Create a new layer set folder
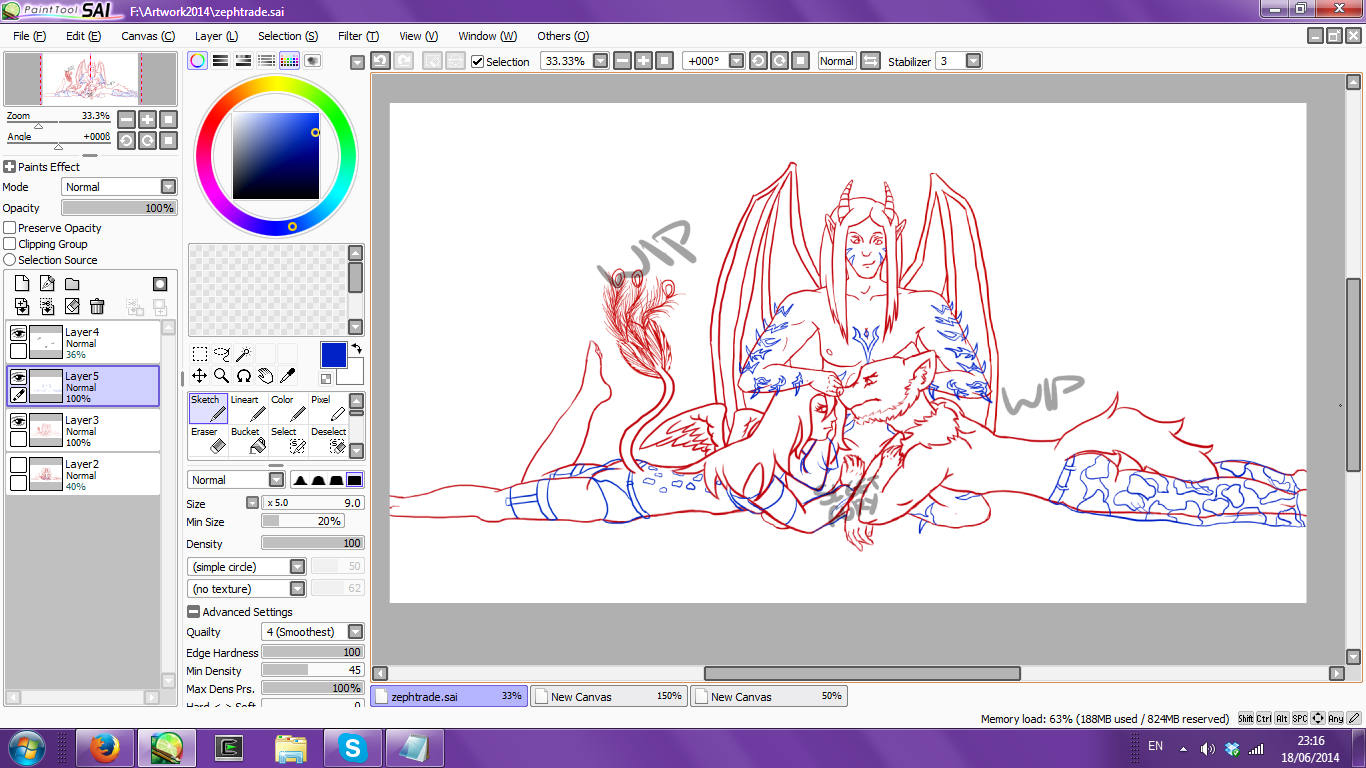This screenshot has width=1366, height=768. click(72, 284)
